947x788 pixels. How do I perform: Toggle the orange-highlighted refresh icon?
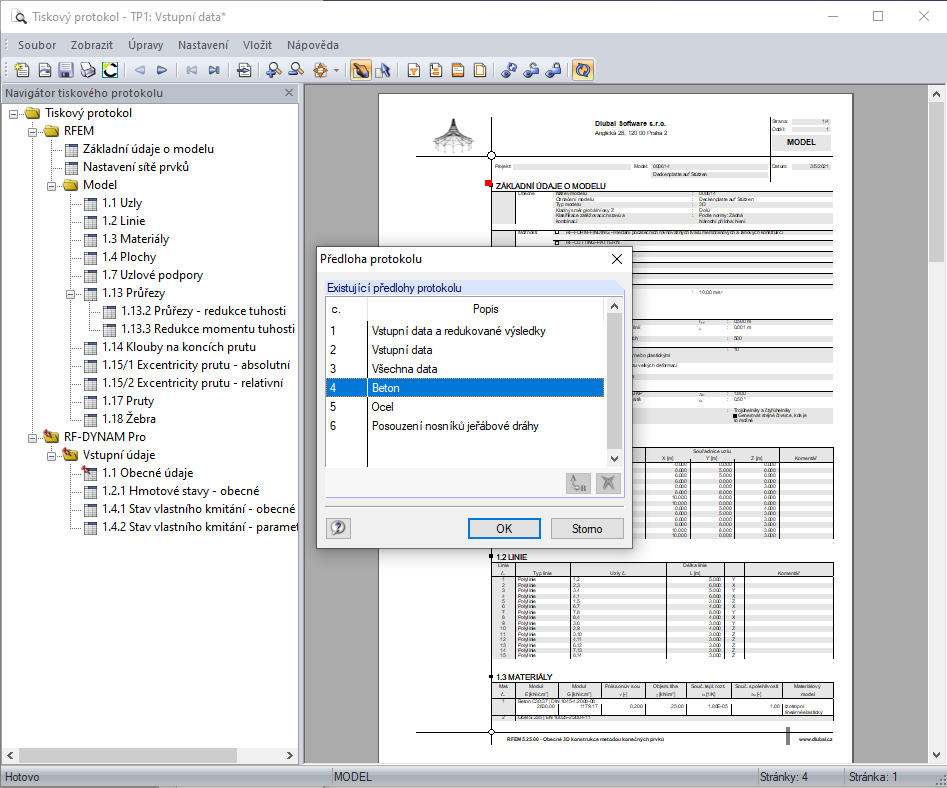pyautogui.click(x=583, y=70)
